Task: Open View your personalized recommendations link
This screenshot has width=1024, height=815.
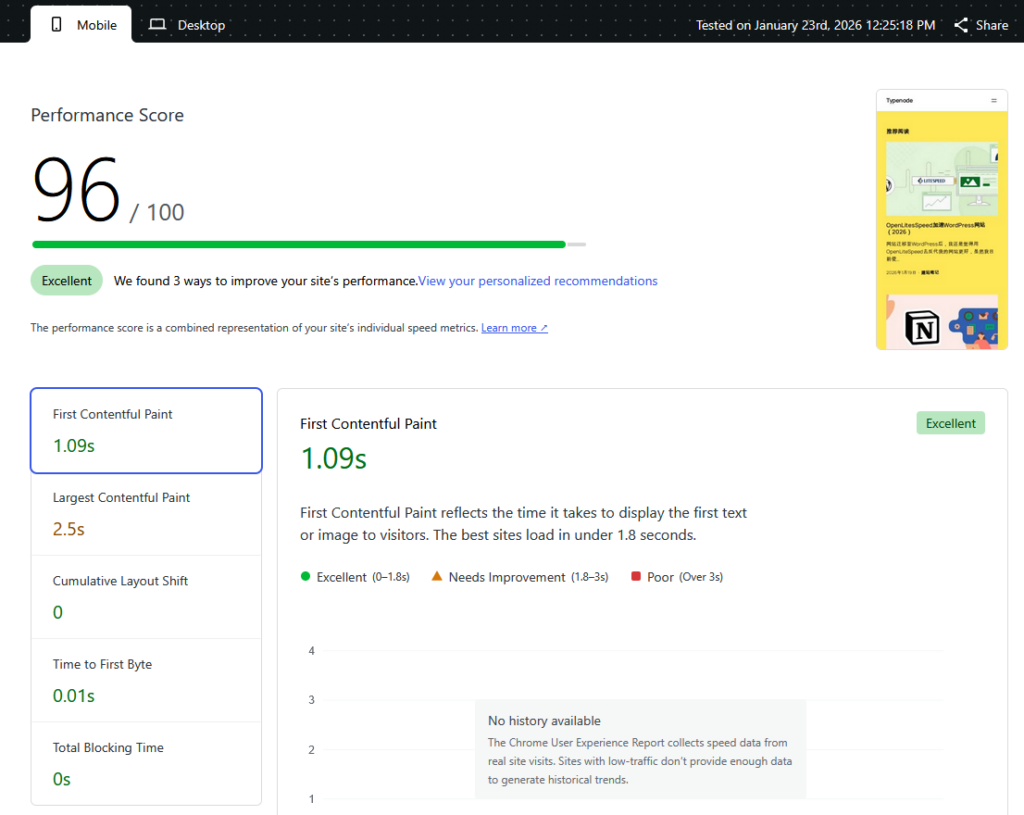Action: click(538, 281)
